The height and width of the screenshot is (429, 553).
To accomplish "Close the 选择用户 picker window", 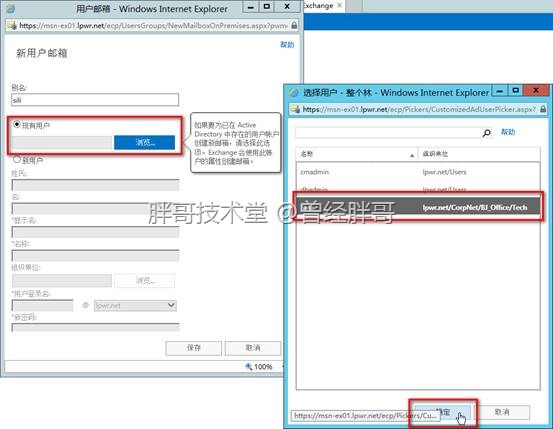I will coord(536,91).
